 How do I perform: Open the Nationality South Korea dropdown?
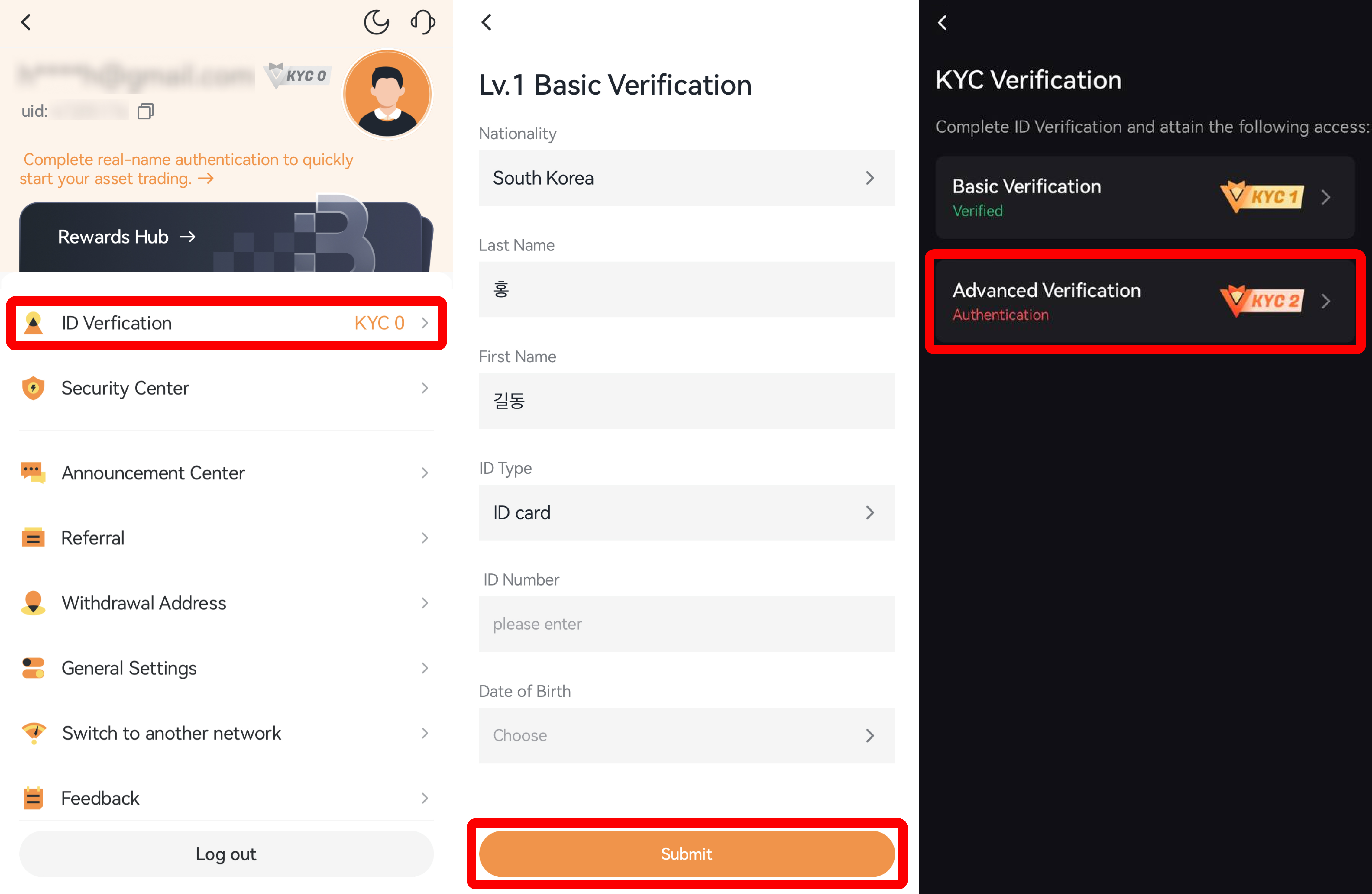click(686, 178)
